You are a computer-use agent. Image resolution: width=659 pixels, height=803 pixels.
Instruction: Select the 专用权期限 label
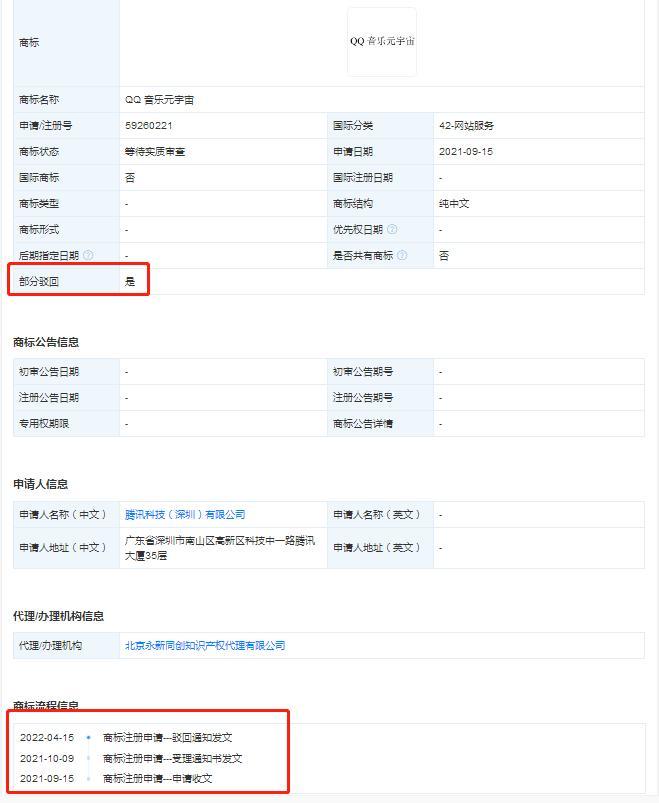(44, 424)
